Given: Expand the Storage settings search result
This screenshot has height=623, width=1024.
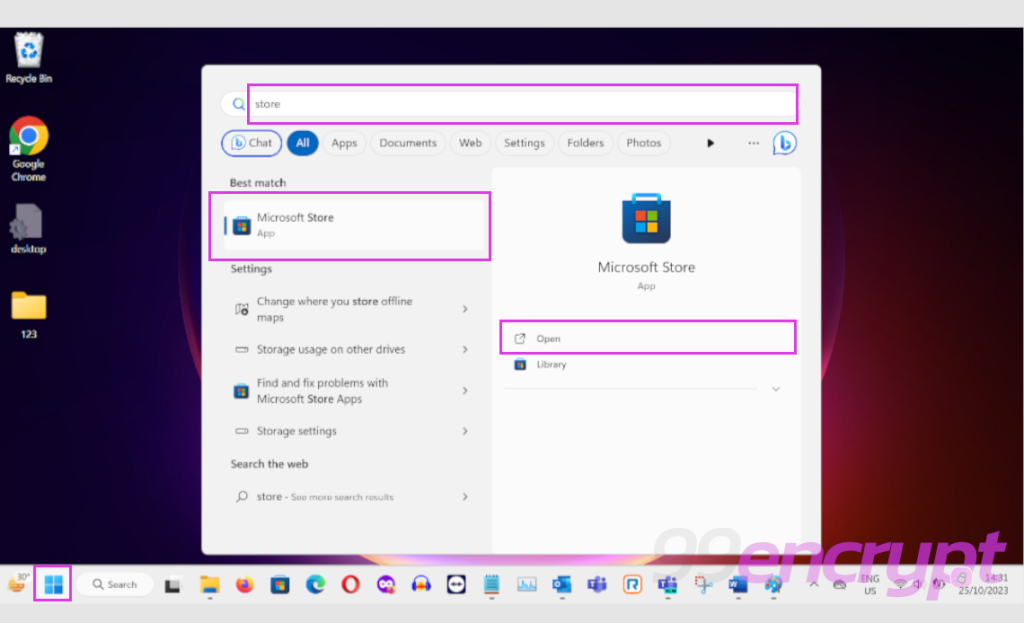Looking at the screenshot, I should [x=465, y=430].
